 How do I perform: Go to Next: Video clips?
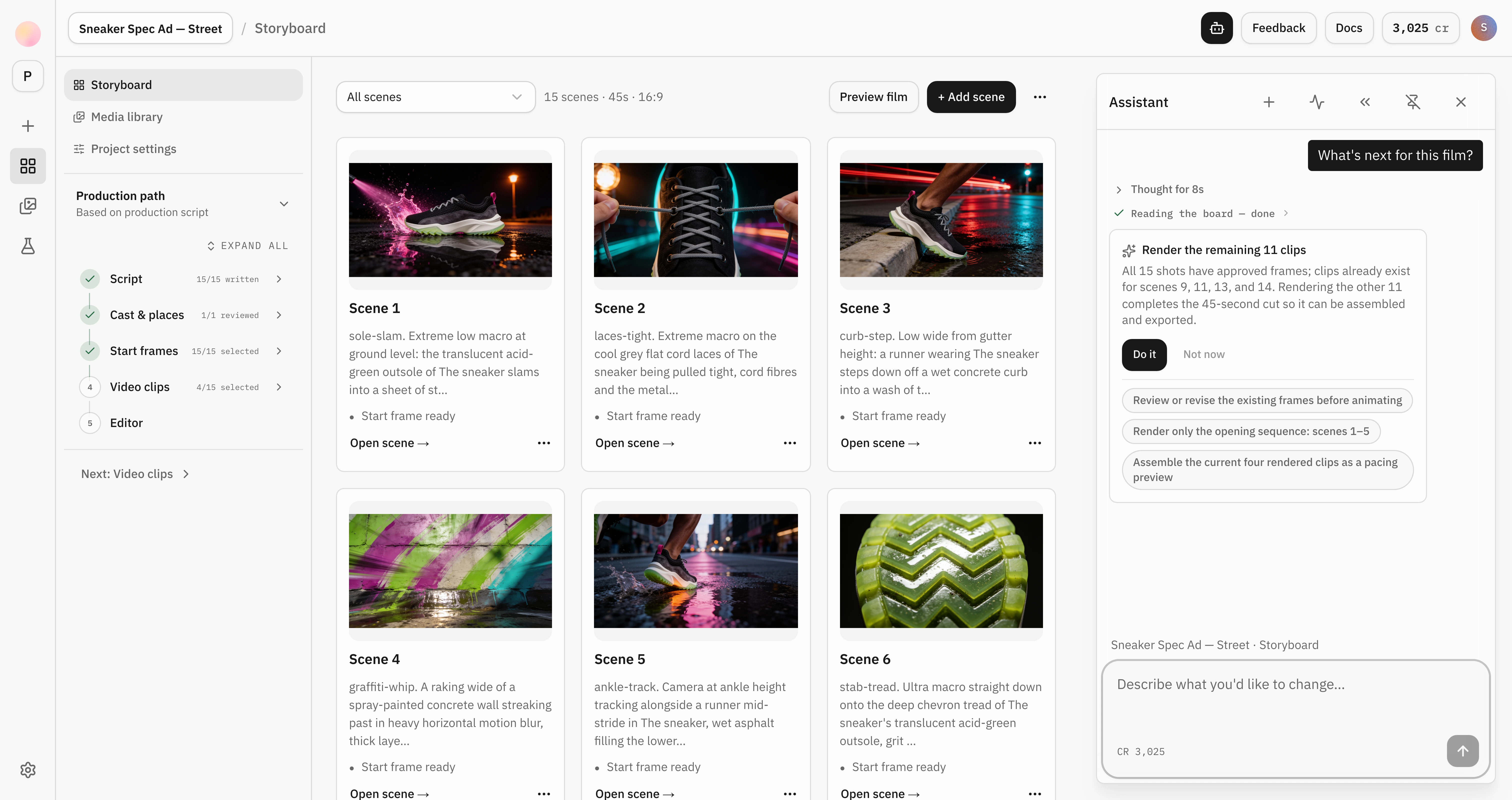click(x=135, y=474)
